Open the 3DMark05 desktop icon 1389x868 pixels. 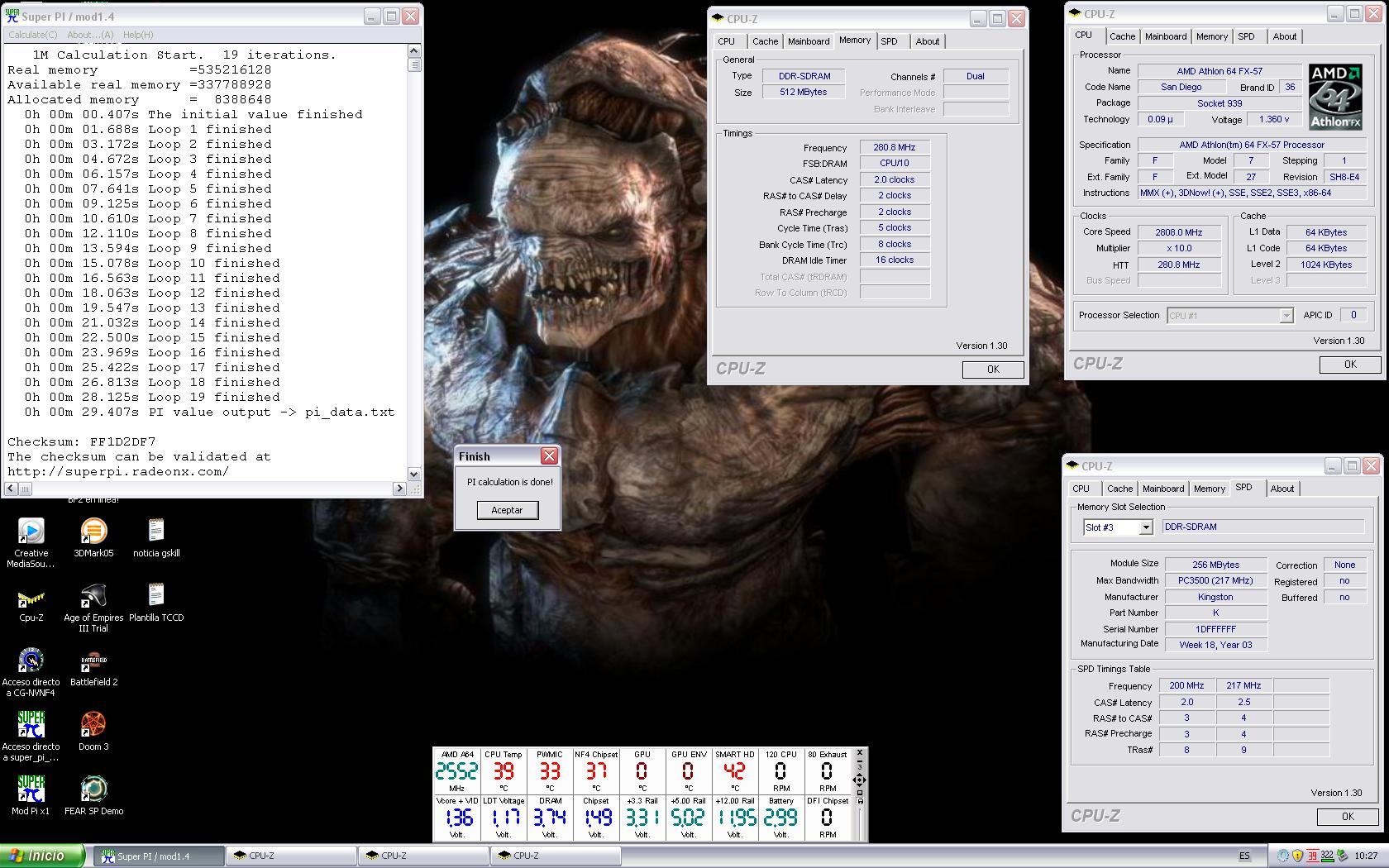pos(93,532)
